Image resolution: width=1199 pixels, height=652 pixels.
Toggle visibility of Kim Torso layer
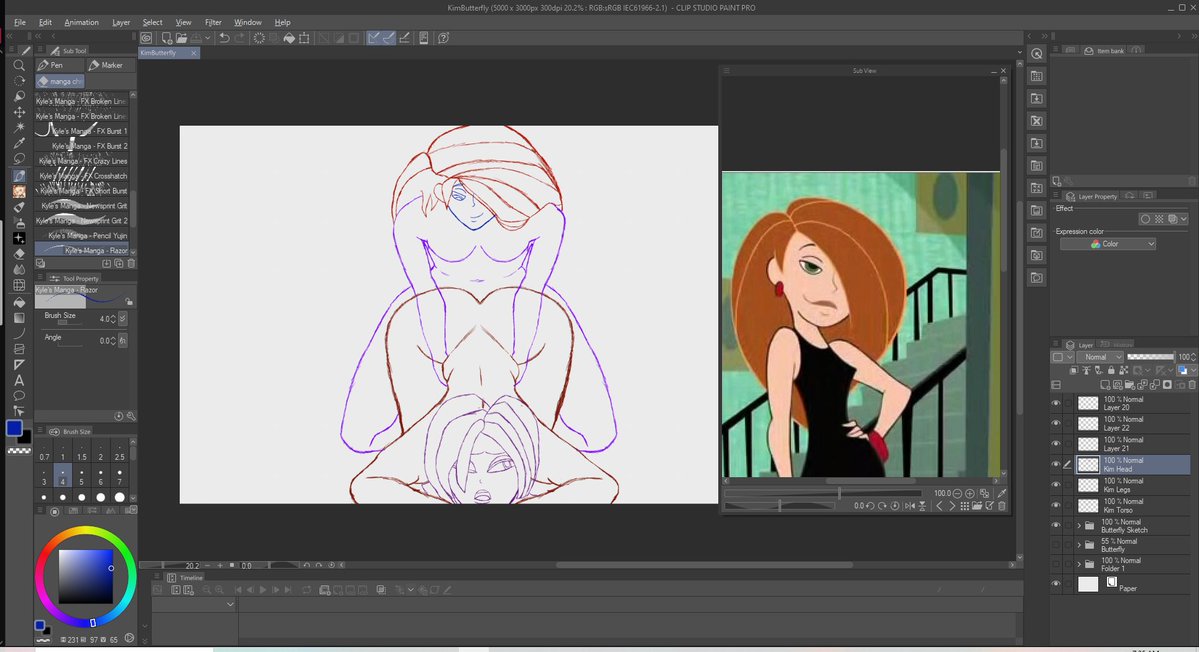pos(1056,505)
